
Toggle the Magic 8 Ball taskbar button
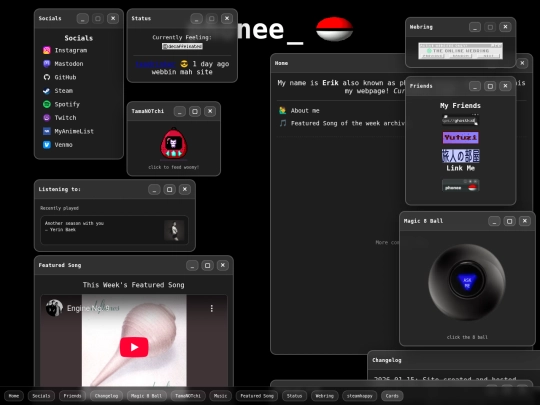pos(147,396)
